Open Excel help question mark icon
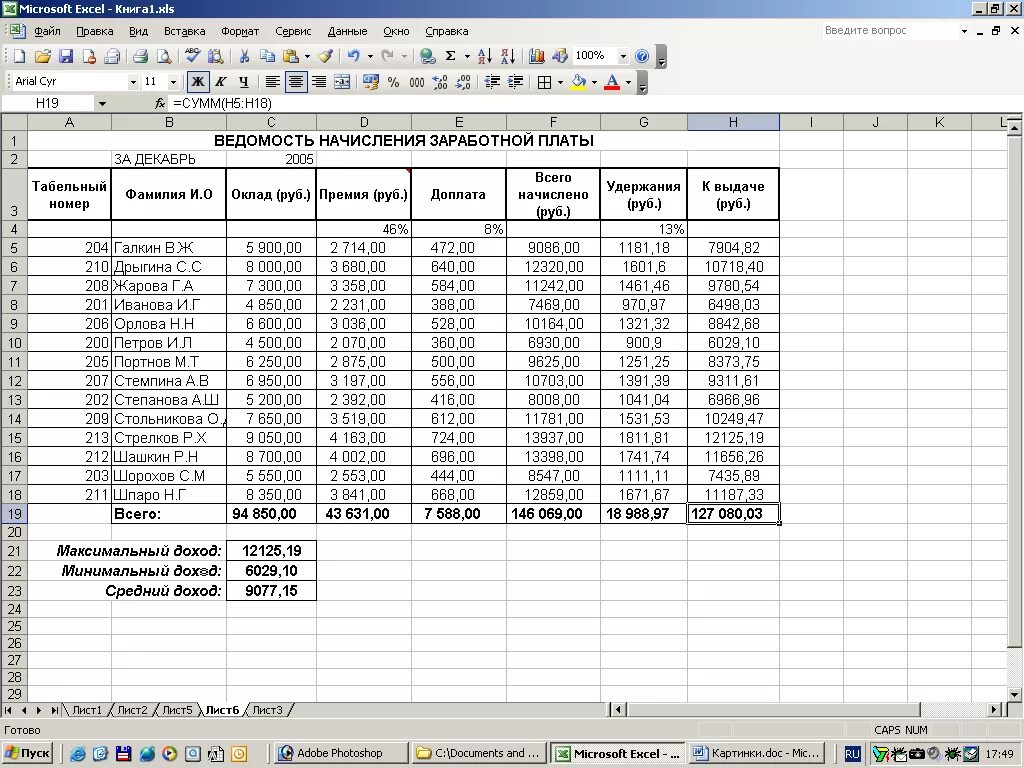This screenshot has width=1024, height=768. pos(642,56)
